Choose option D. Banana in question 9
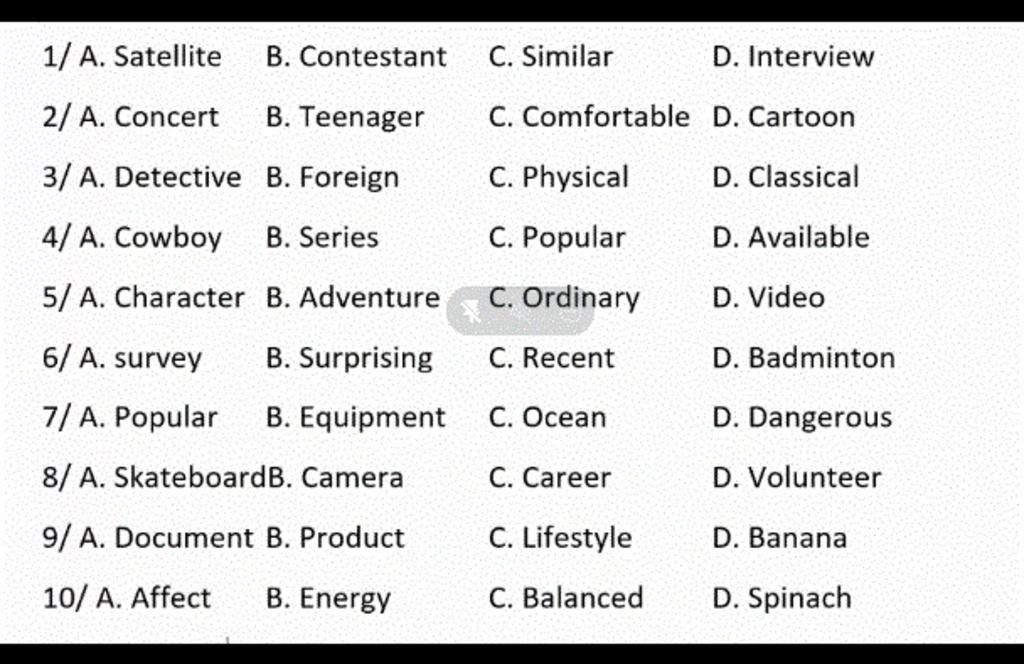This screenshot has width=1024, height=664. pos(780,538)
